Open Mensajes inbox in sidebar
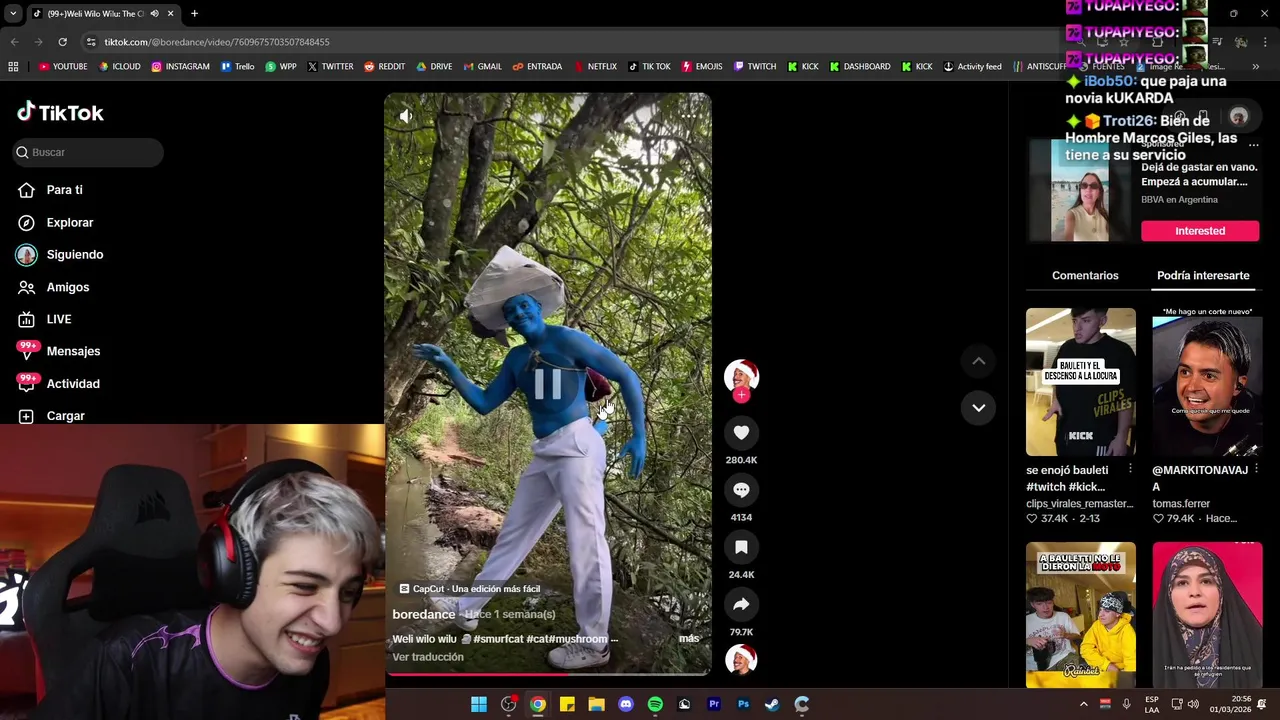Image resolution: width=1280 pixels, height=720 pixels. (59, 351)
